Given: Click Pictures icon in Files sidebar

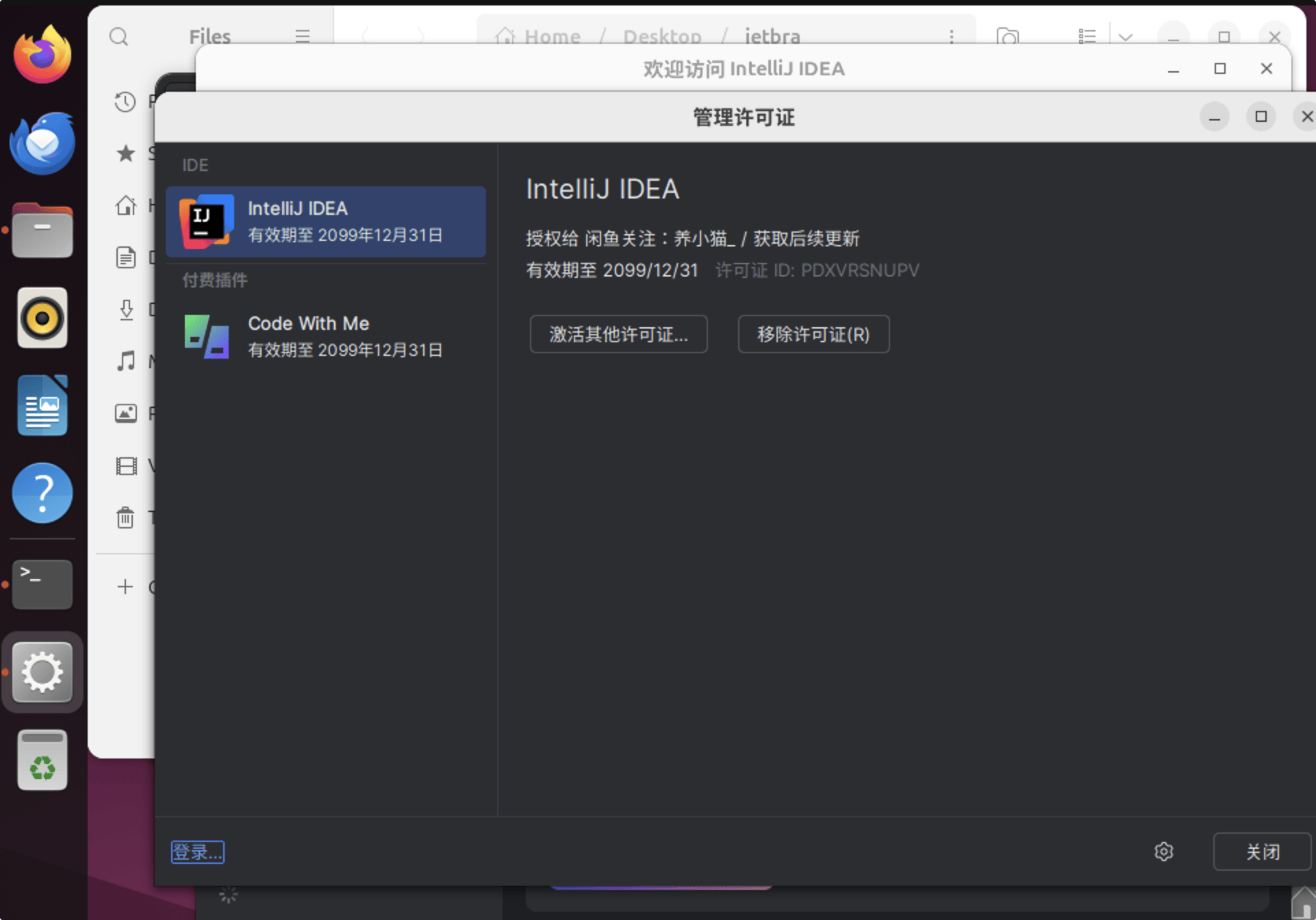Looking at the screenshot, I should [x=125, y=413].
